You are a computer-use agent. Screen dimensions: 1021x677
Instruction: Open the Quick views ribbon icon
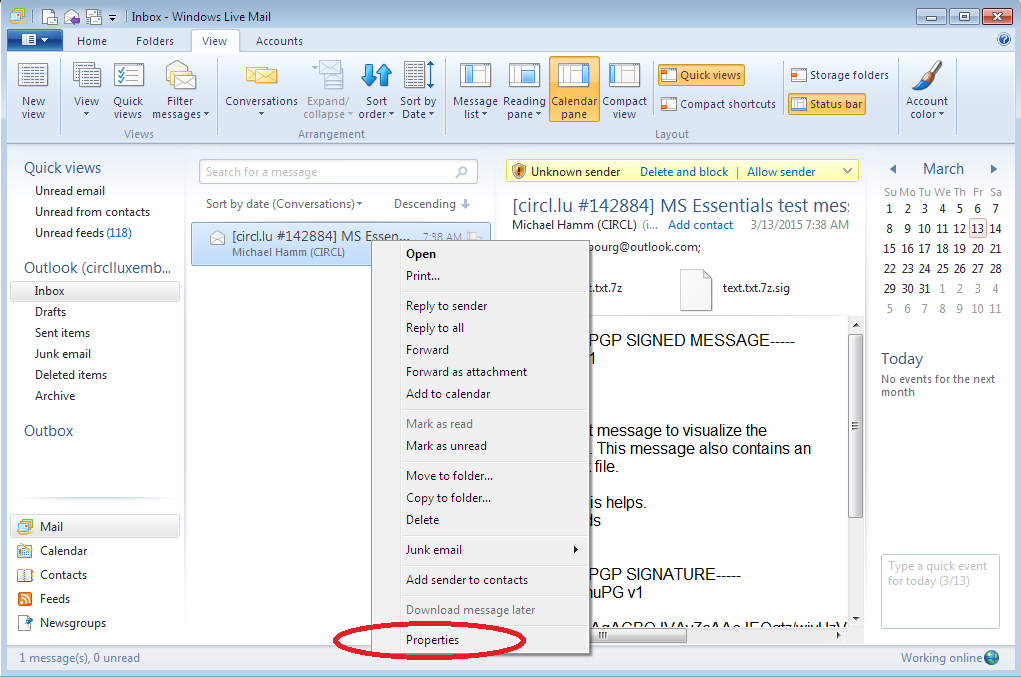pyautogui.click(x=128, y=77)
